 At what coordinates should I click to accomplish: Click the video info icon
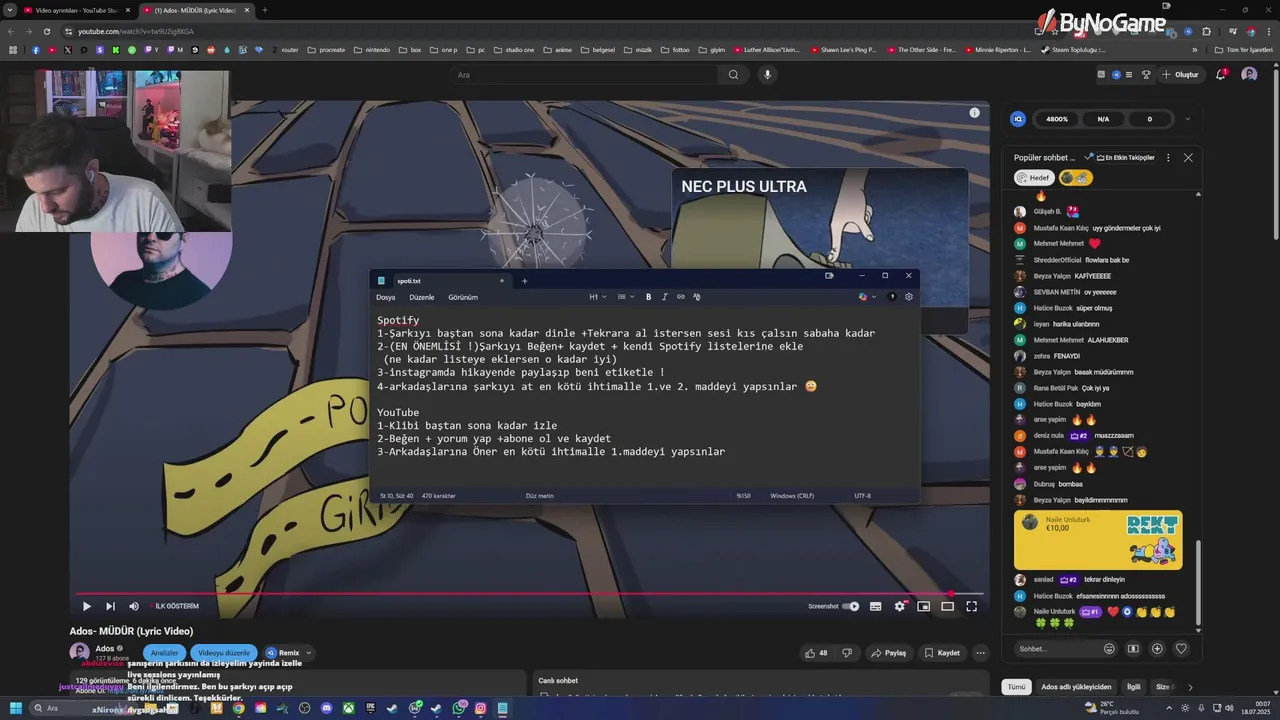click(x=974, y=113)
